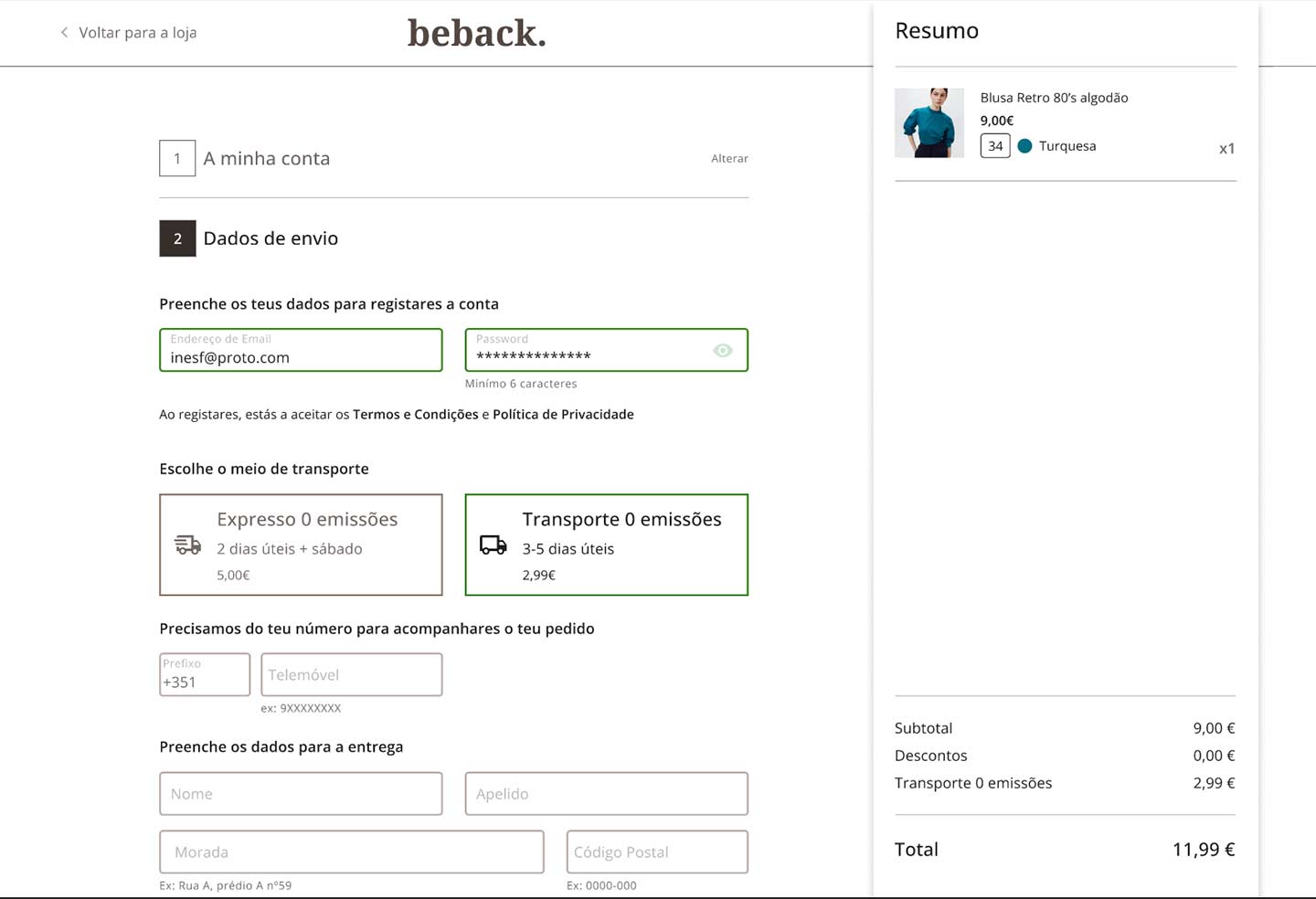Click Alterar to edit account
Image resolution: width=1316 pixels, height=899 pixels.
pyautogui.click(x=729, y=159)
